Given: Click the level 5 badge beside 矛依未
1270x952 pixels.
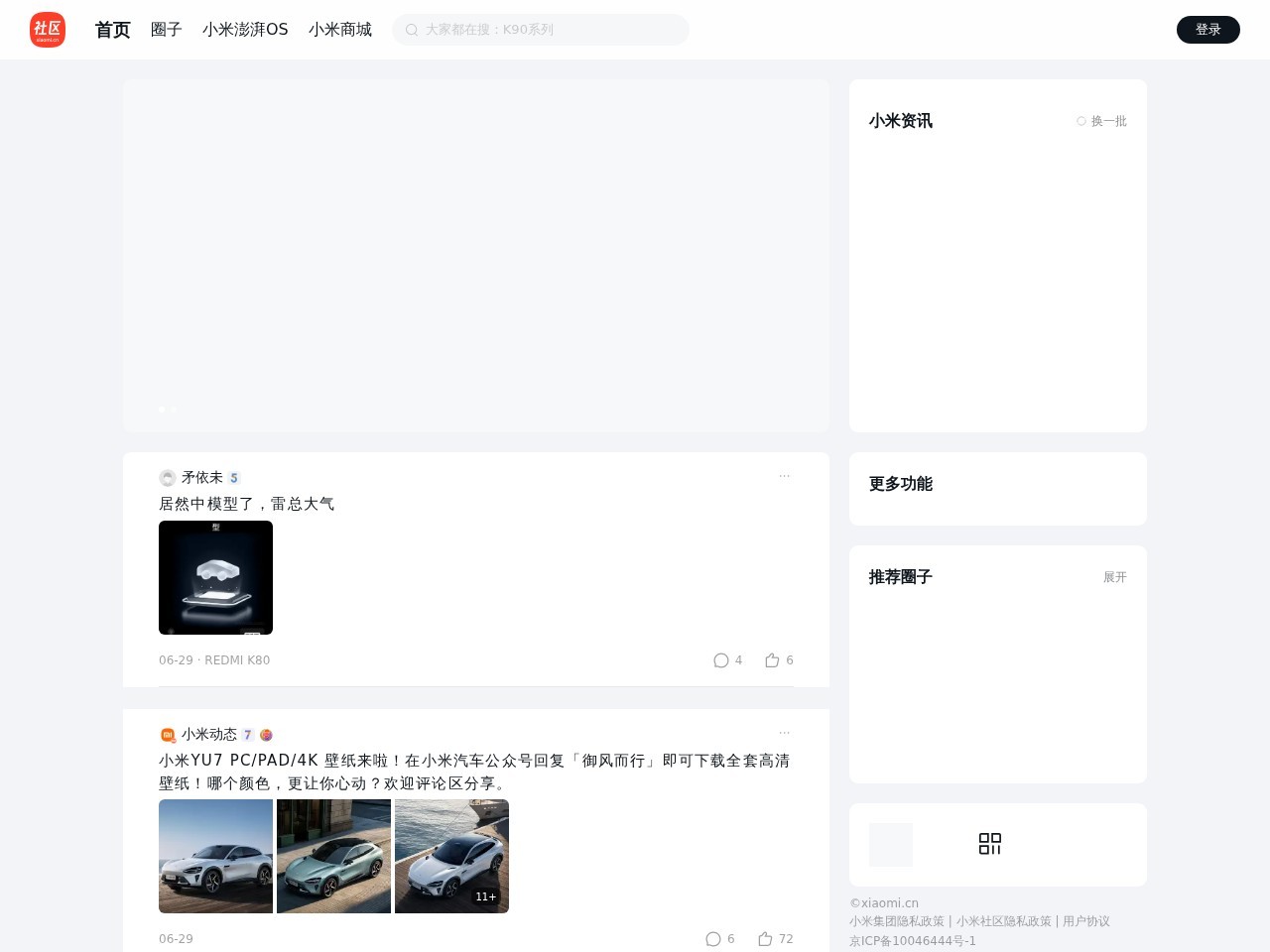Looking at the screenshot, I should (x=234, y=478).
